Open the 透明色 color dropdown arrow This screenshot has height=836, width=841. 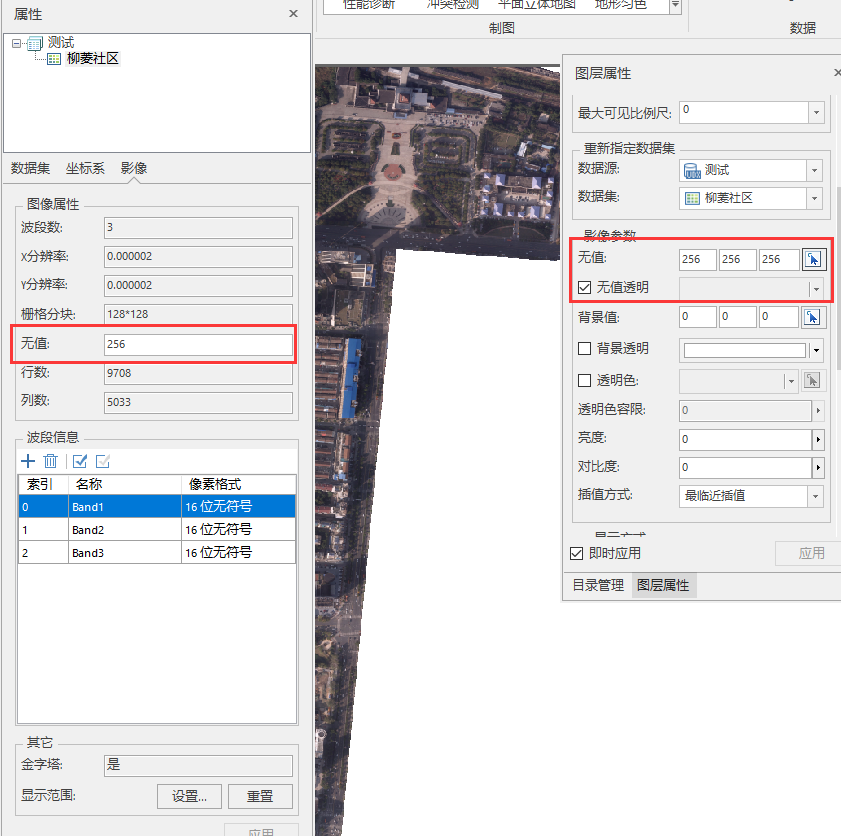pos(791,381)
